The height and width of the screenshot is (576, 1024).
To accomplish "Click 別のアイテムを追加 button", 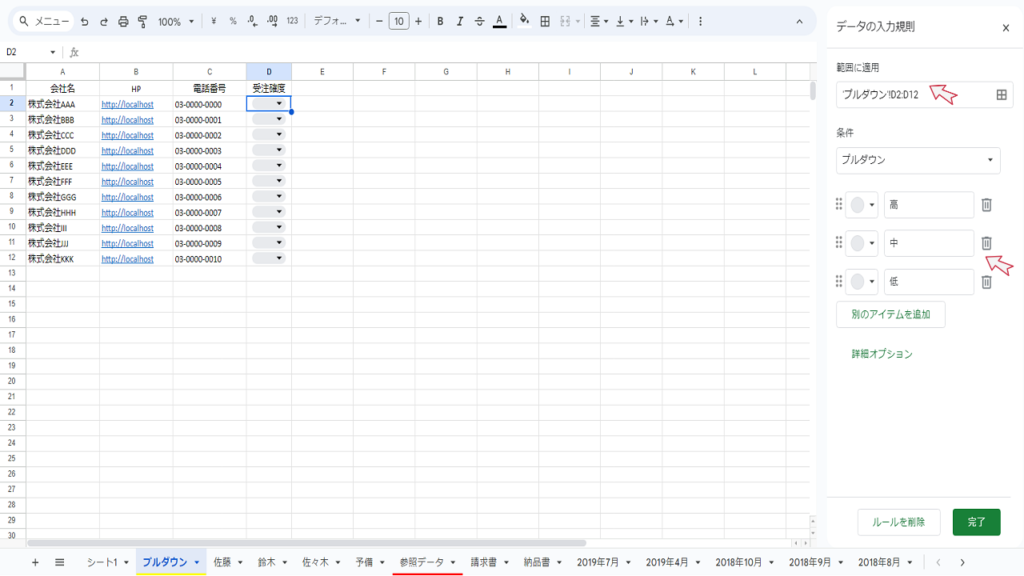I will tap(890, 314).
